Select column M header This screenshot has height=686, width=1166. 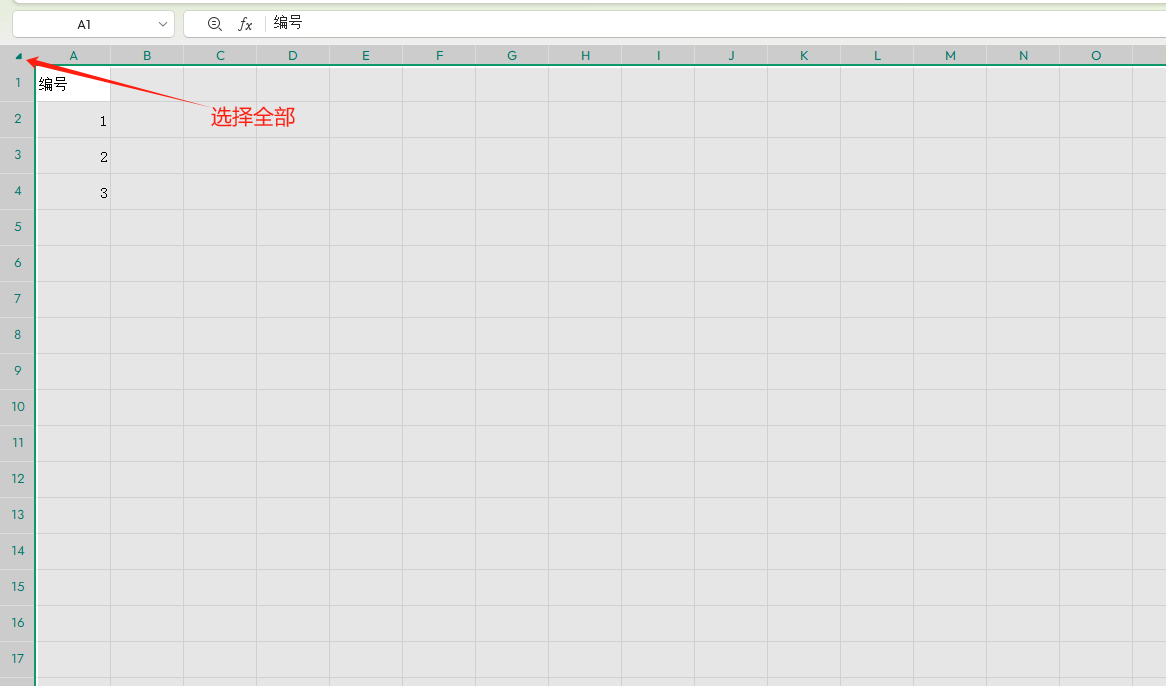click(x=950, y=56)
